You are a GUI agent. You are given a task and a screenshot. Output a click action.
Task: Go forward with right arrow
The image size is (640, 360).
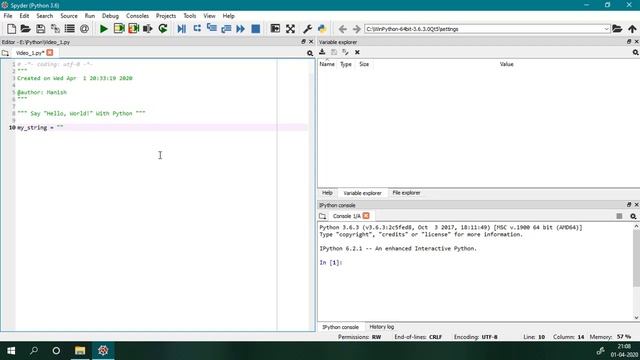coord(356,29)
